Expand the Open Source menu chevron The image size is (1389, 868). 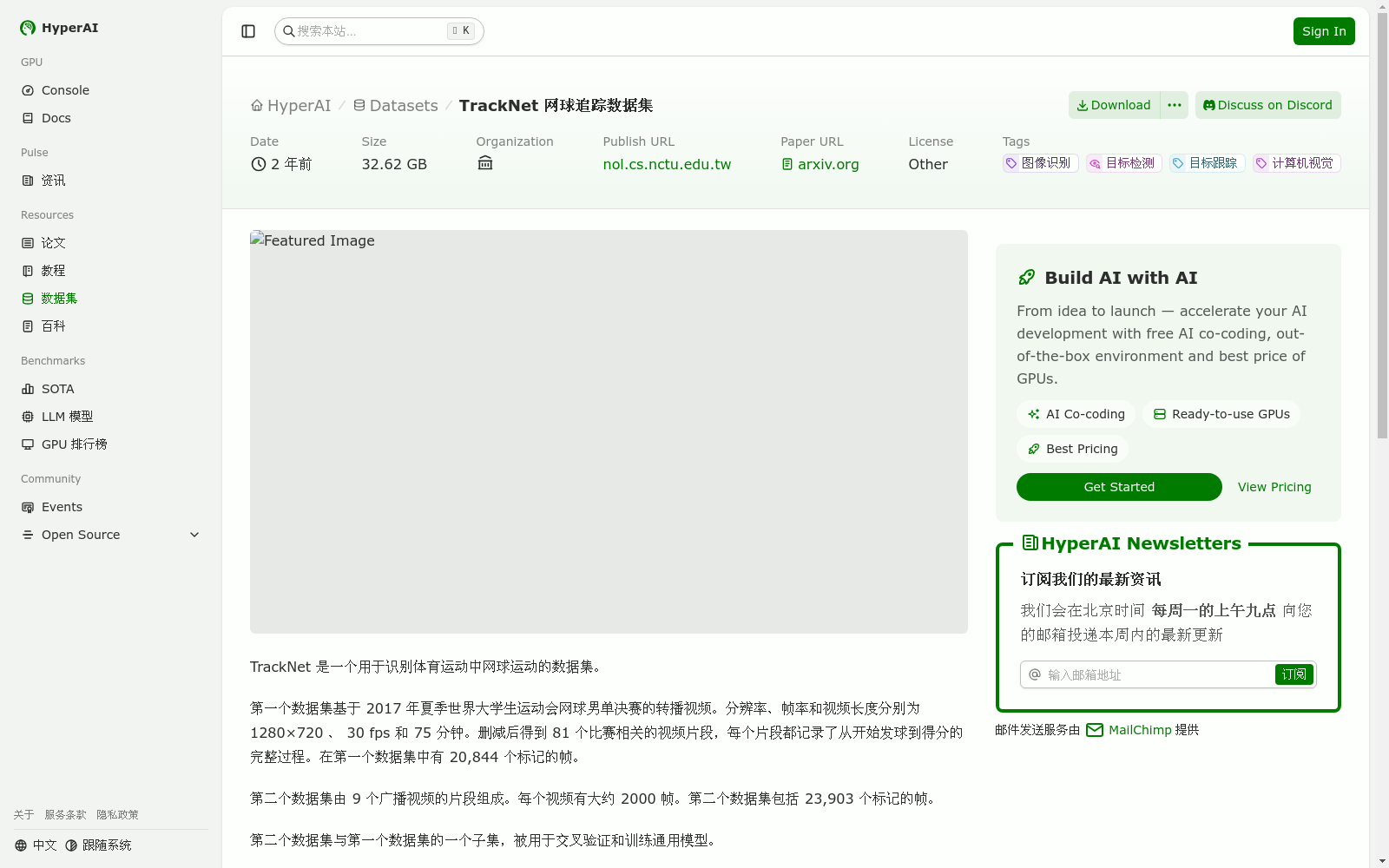pyautogui.click(x=194, y=535)
